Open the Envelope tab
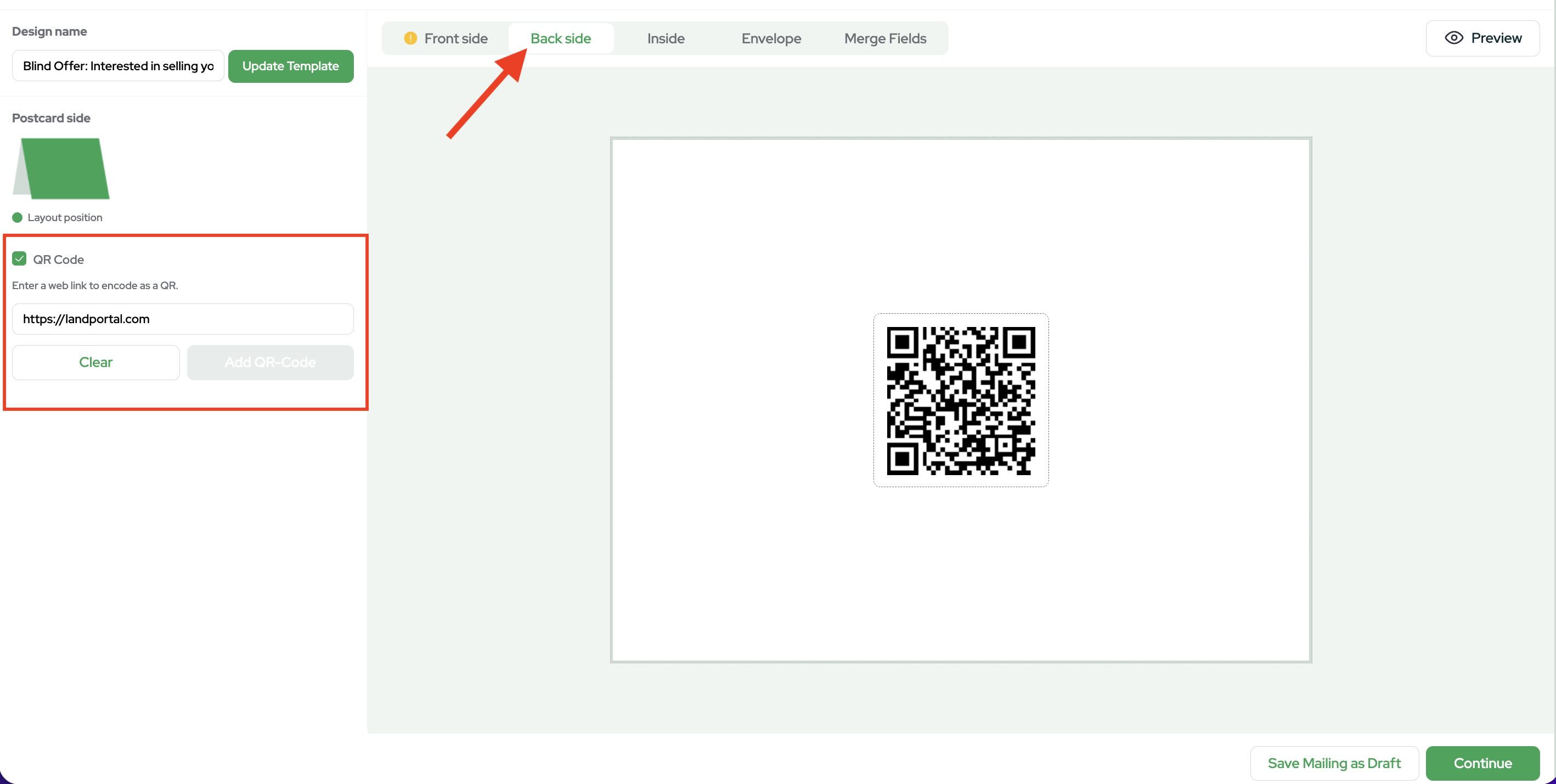Screen dimensions: 1556x784 pos(771,38)
